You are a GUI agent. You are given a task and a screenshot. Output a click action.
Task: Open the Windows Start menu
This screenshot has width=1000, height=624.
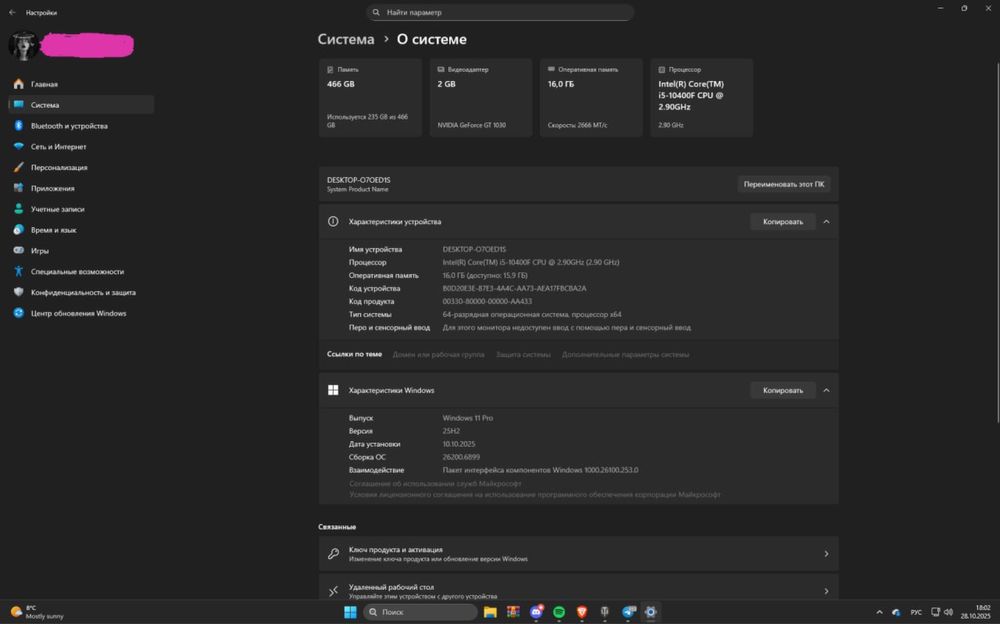[350, 612]
